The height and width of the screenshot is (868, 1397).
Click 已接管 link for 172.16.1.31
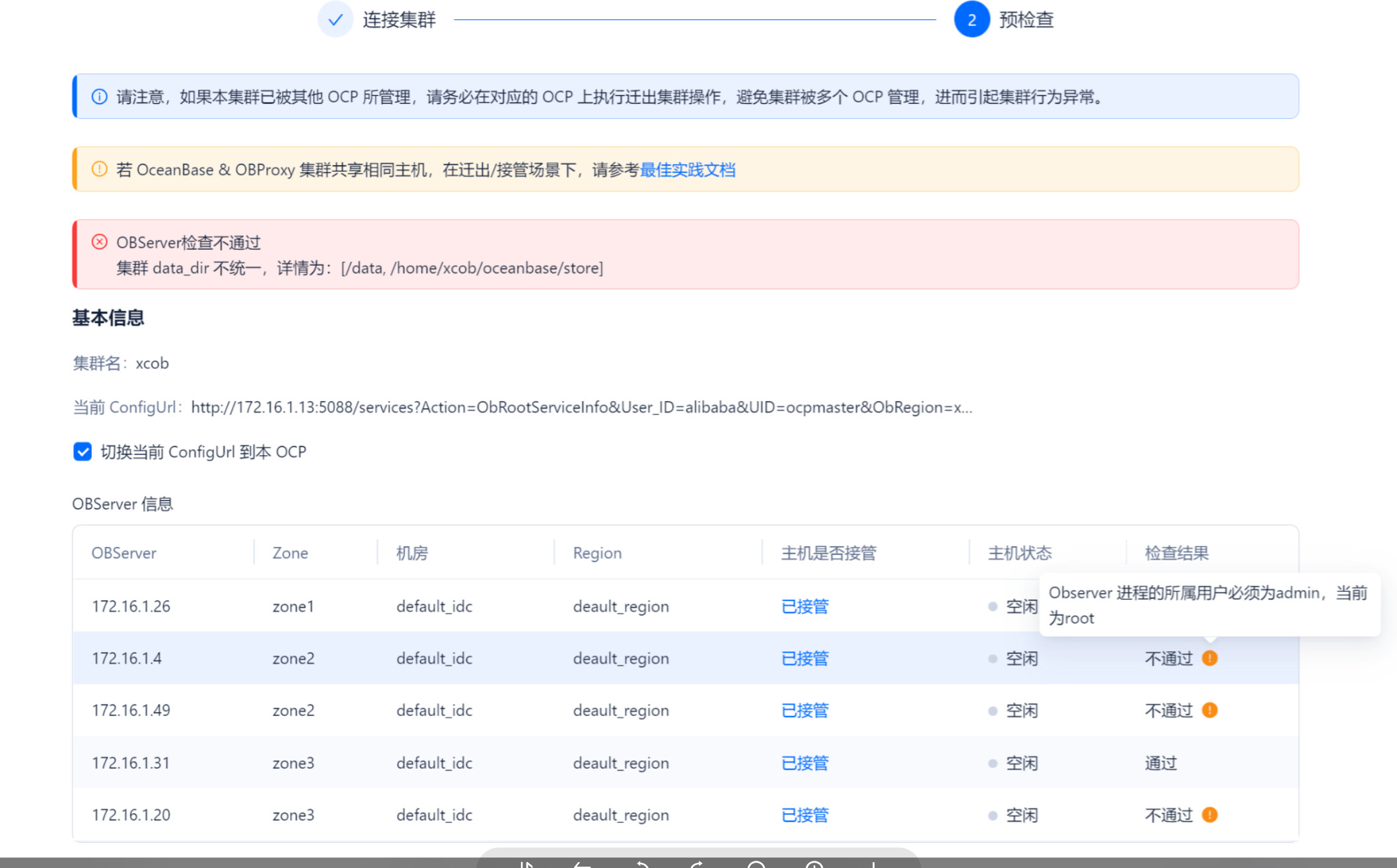pos(805,763)
